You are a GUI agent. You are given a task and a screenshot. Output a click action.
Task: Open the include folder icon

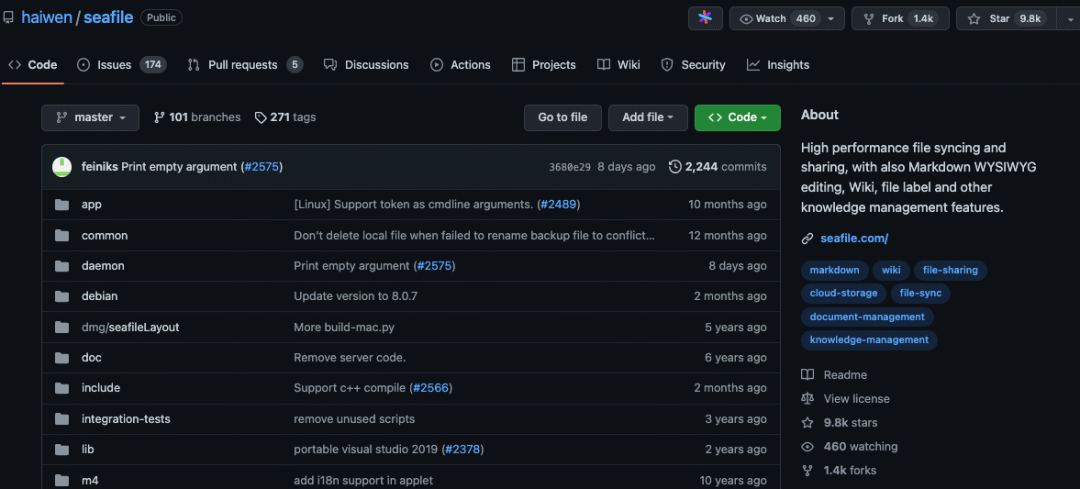62,388
